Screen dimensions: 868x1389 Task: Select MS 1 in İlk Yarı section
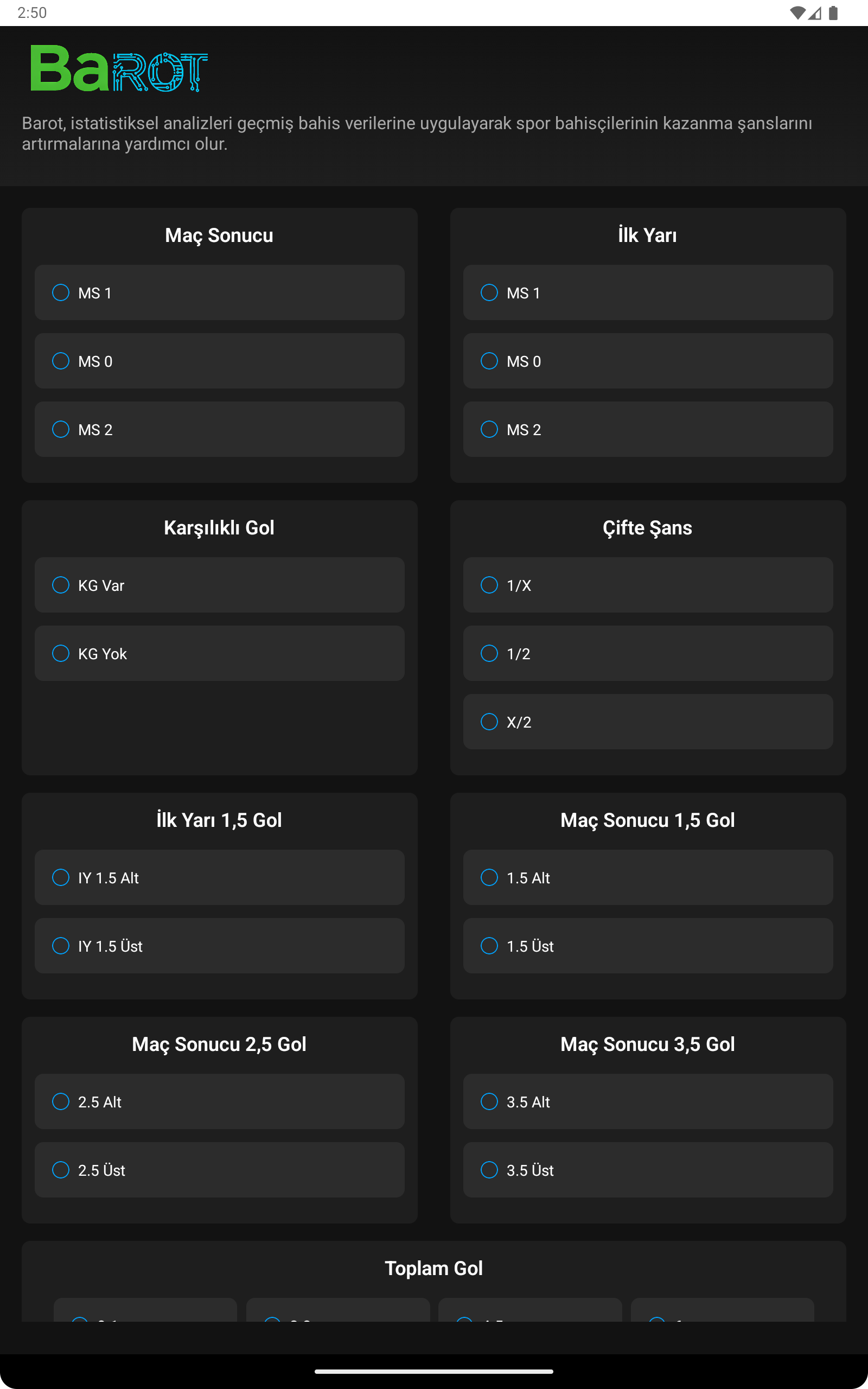pos(489,293)
